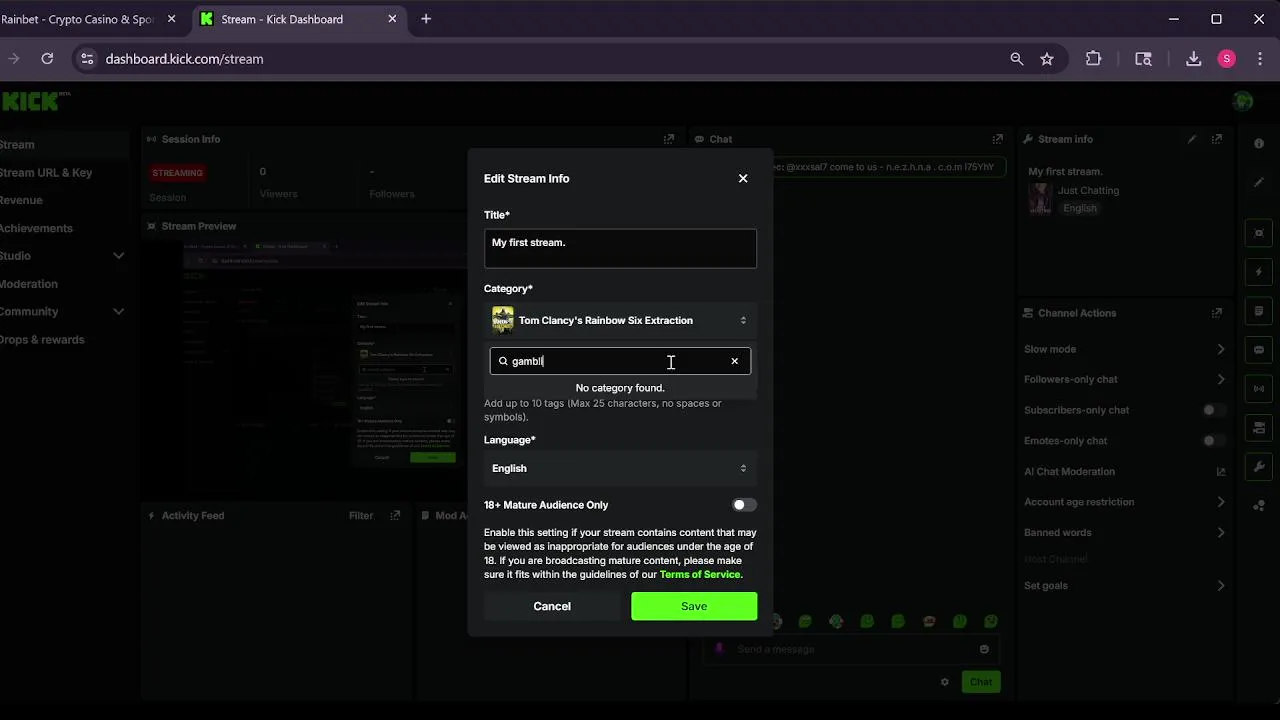Reload the page
This screenshot has width=1280, height=720.
coord(47,59)
